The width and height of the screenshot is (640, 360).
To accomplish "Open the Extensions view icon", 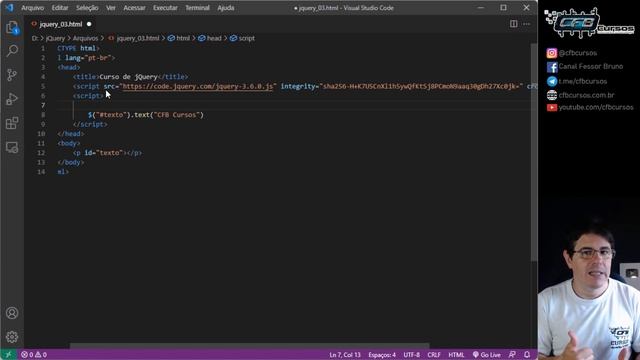I will [x=12, y=123].
